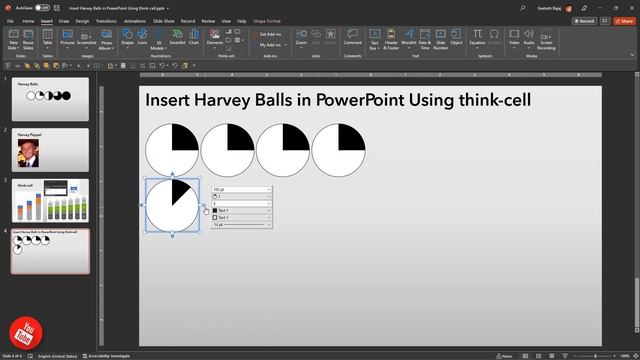Insert a Chart
The height and width of the screenshot is (360, 640).
tap(194, 38)
